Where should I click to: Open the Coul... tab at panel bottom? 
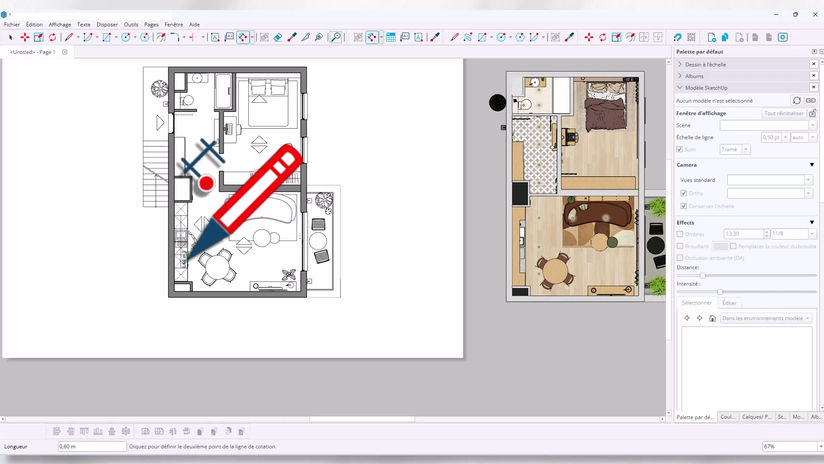(728, 417)
